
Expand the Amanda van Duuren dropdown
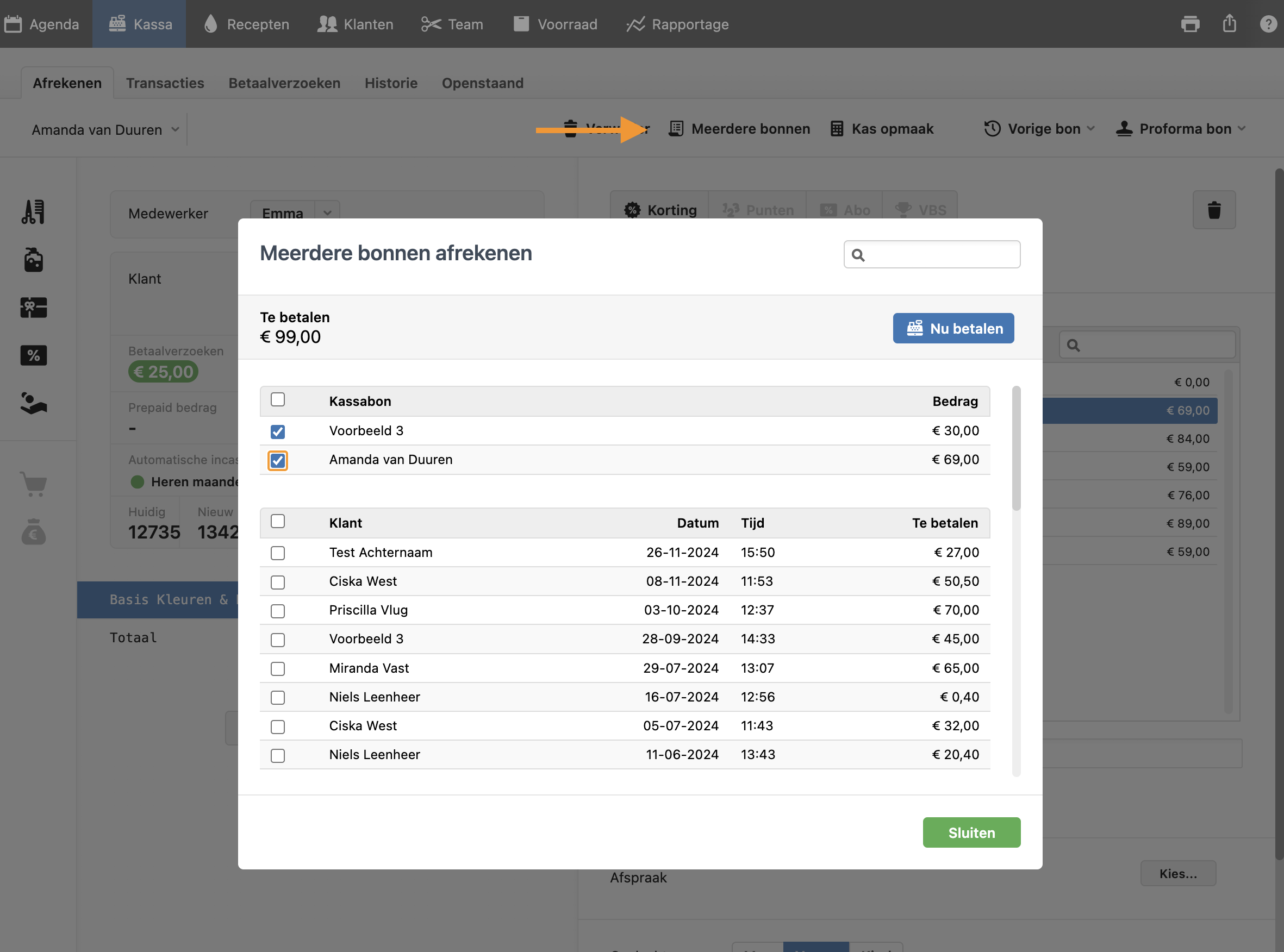[105, 130]
